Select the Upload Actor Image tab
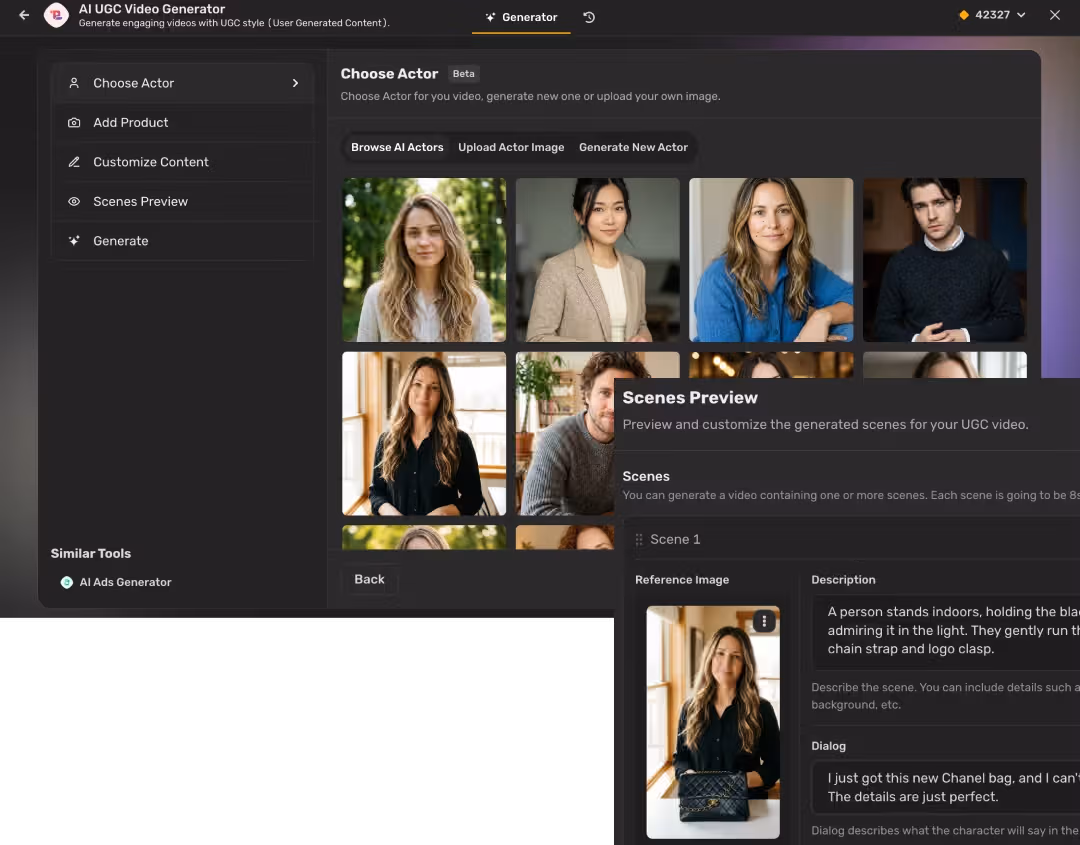Image resolution: width=1080 pixels, height=845 pixels. tap(511, 147)
